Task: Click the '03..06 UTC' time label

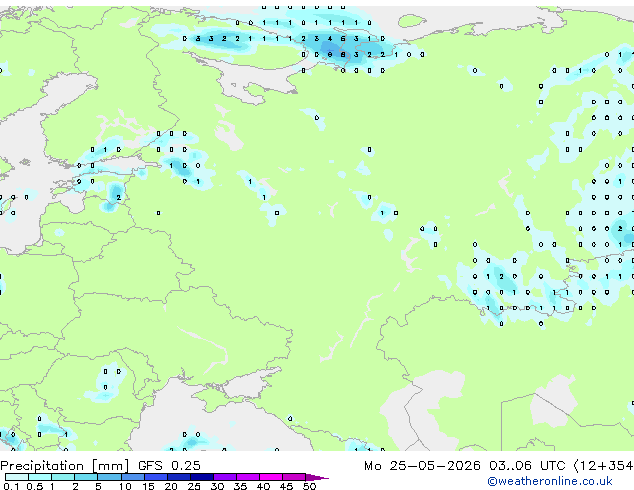Action: pos(526,466)
